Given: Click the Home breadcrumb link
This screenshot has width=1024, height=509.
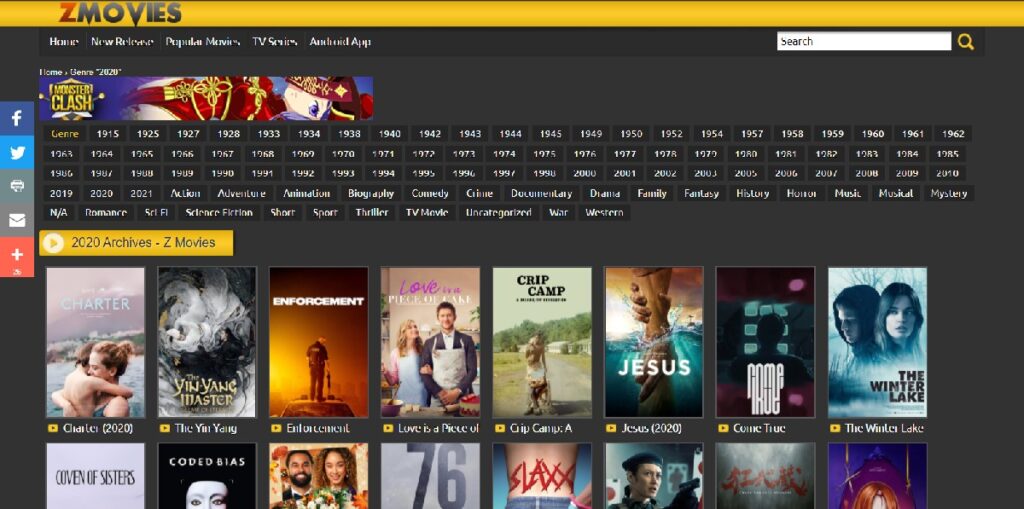Looking at the screenshot, I should [x=50, y=72].
